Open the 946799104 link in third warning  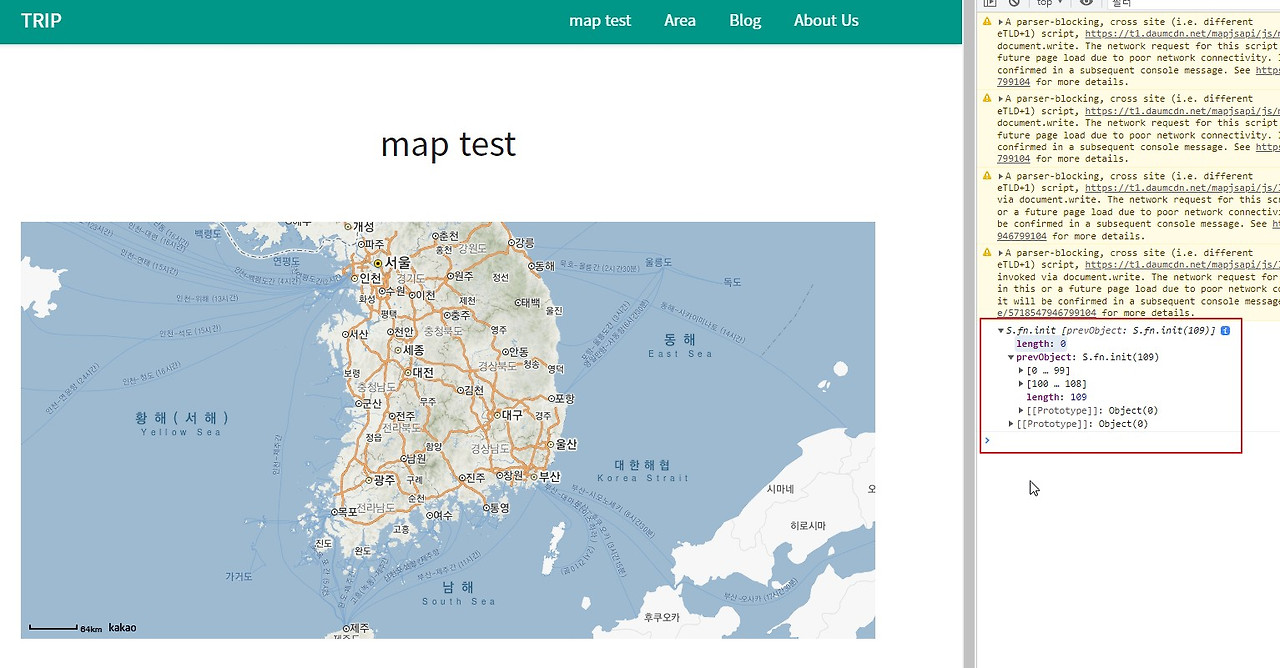tap(1022, 236)
